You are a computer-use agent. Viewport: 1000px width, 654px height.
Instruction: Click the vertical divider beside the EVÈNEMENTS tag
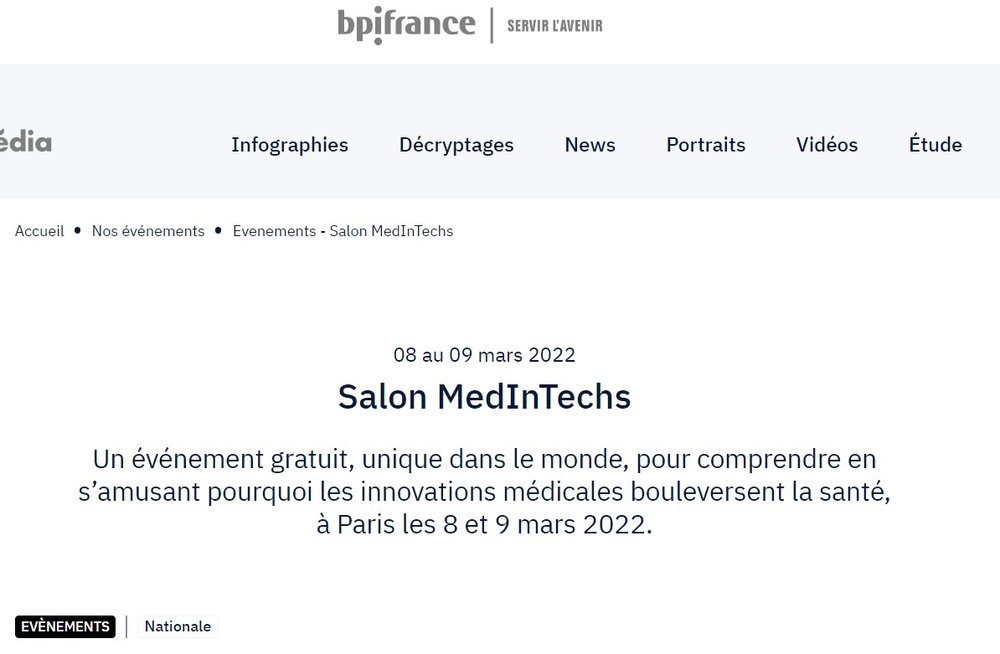pyautogui.click(x=127, y=627)
